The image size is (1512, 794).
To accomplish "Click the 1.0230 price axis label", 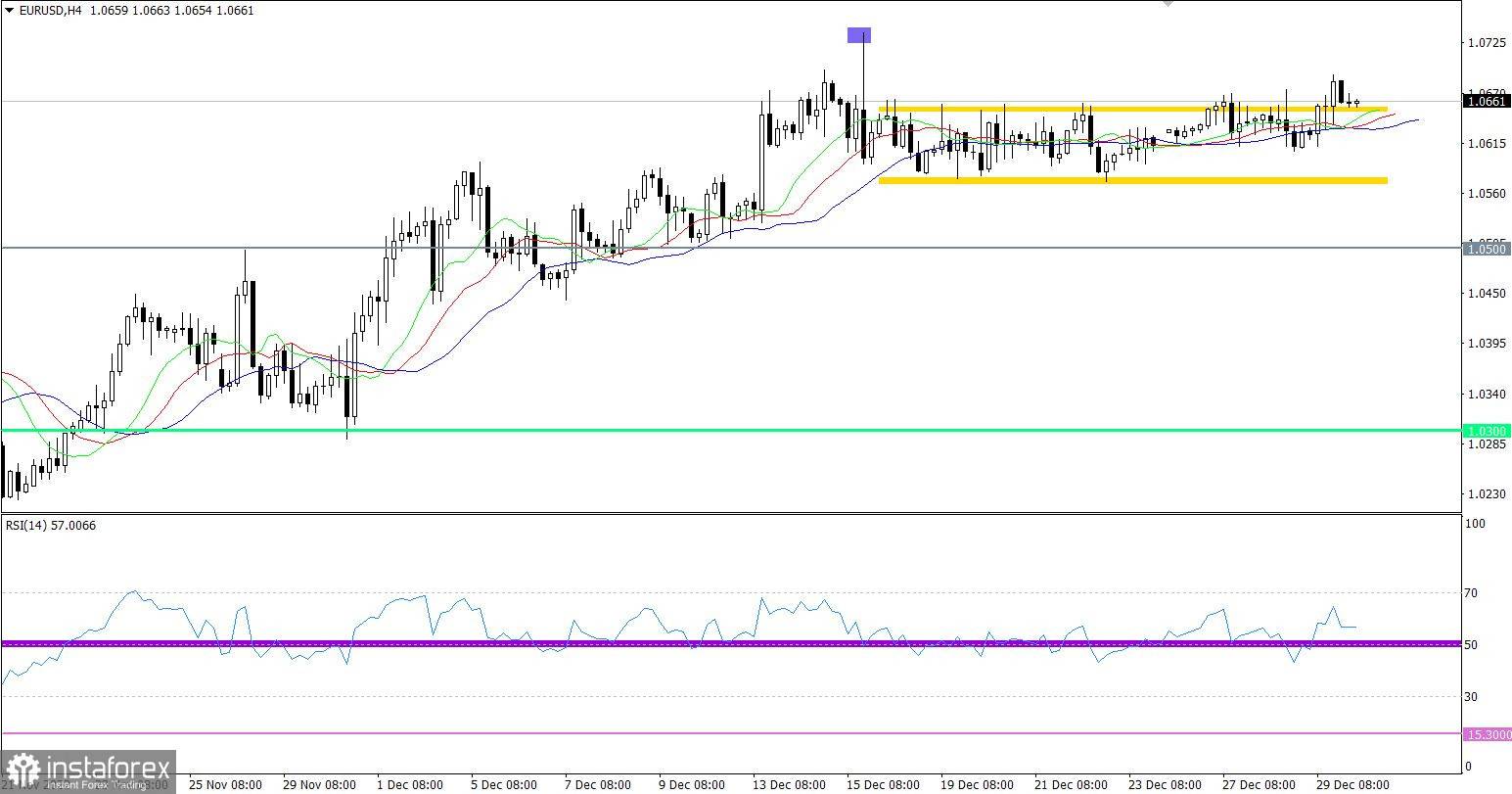I will pos(1485,494).
